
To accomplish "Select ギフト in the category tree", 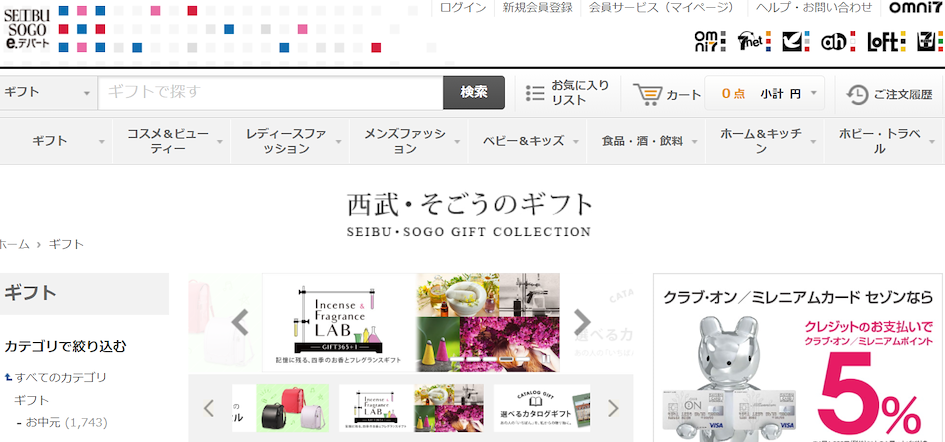I will (31, 400).
